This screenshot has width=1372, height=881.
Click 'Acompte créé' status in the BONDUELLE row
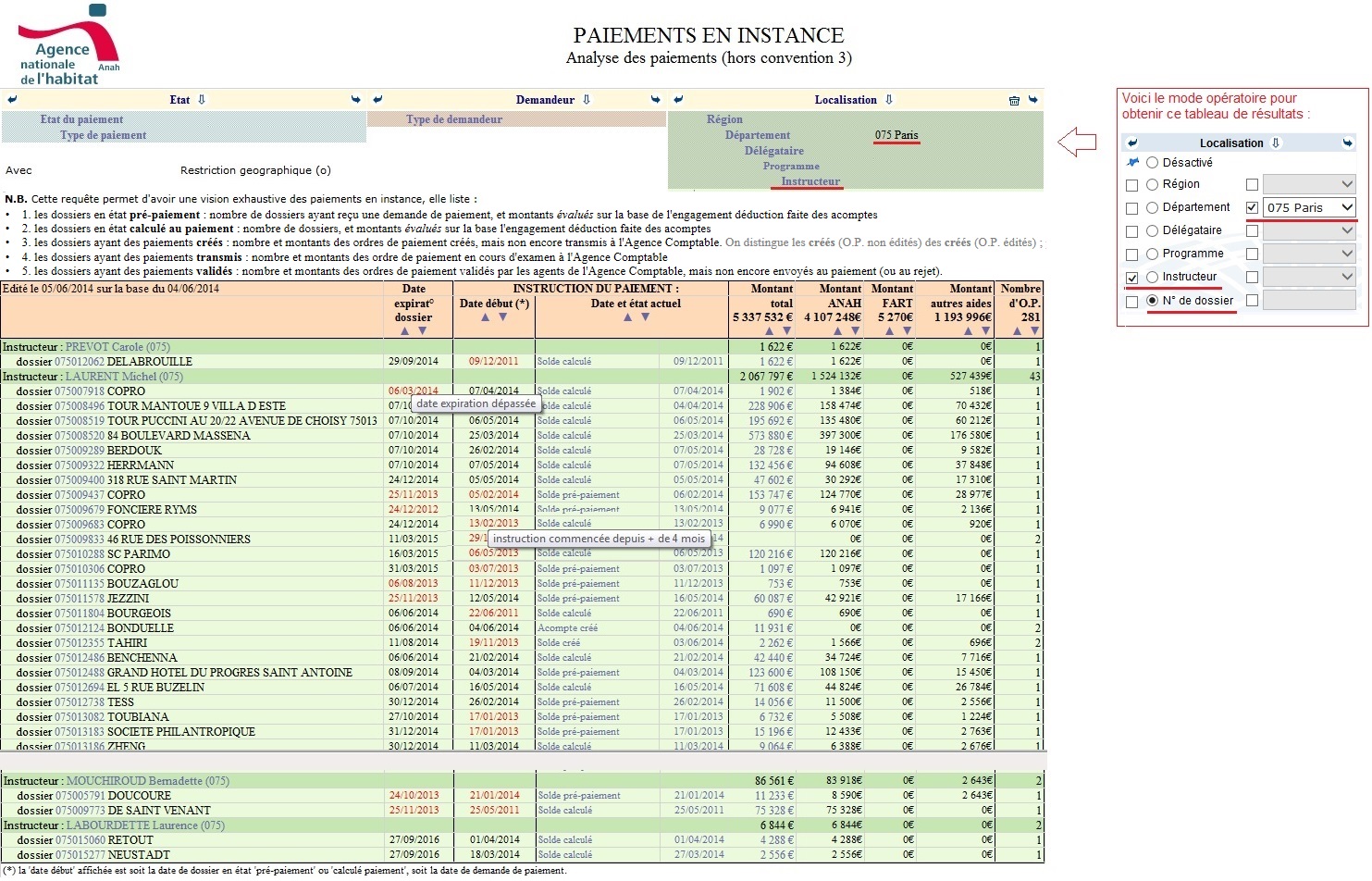tap(567, 628)
